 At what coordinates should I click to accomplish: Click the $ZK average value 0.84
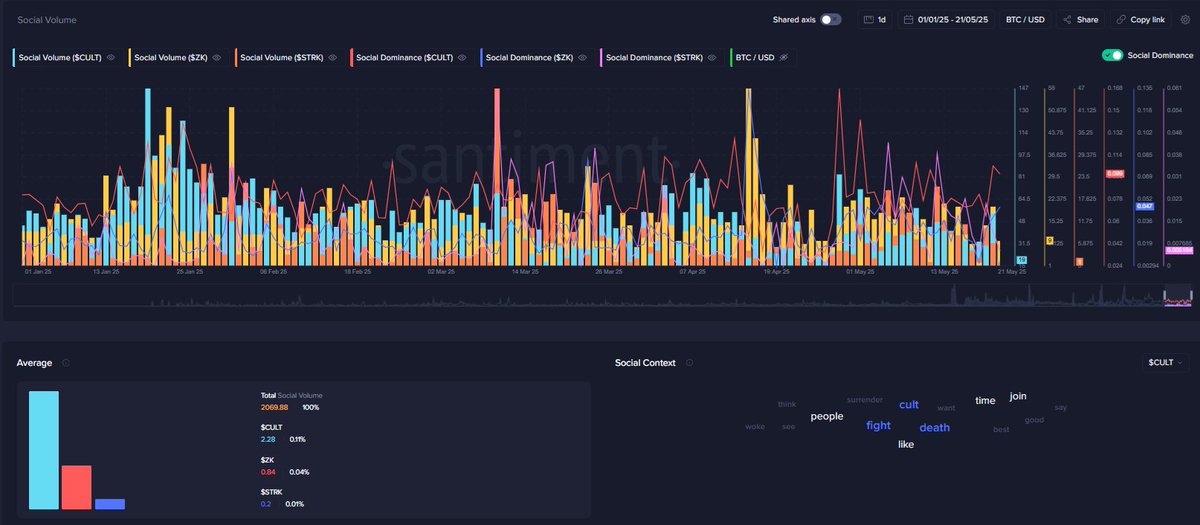267,472
